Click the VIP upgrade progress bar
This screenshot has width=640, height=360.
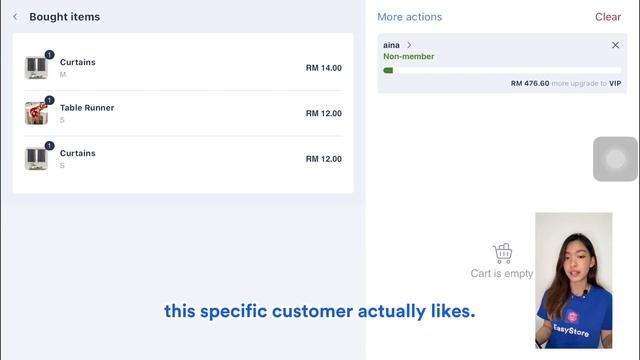(x=502, y=70)
